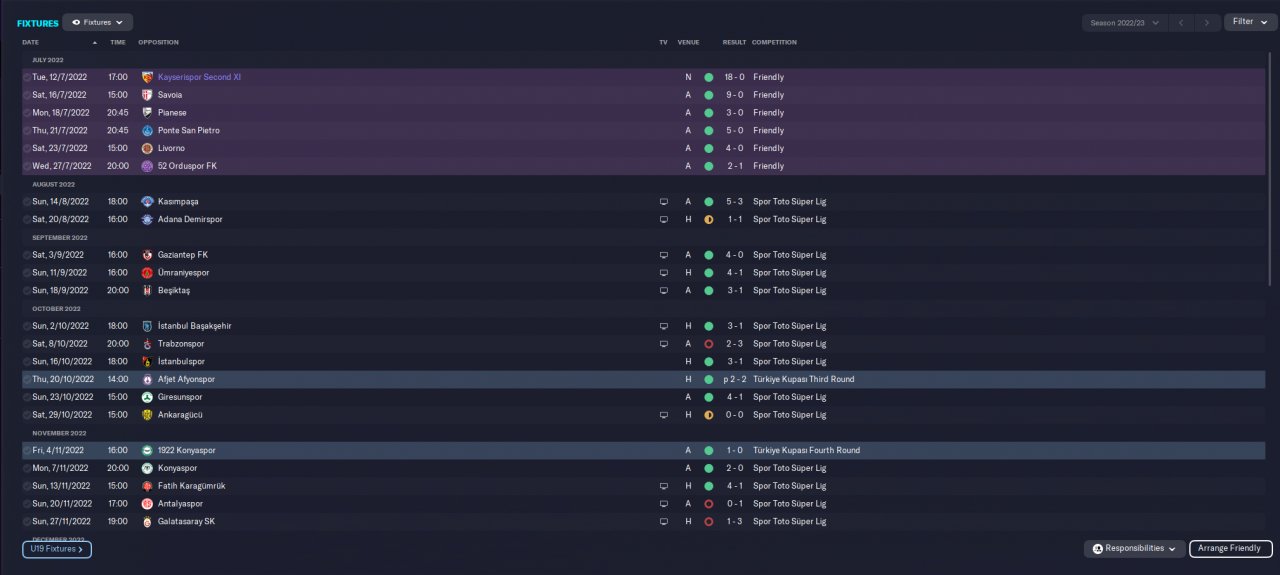
Task: Open the Filter dropdown
Action: pos(1249,22)
